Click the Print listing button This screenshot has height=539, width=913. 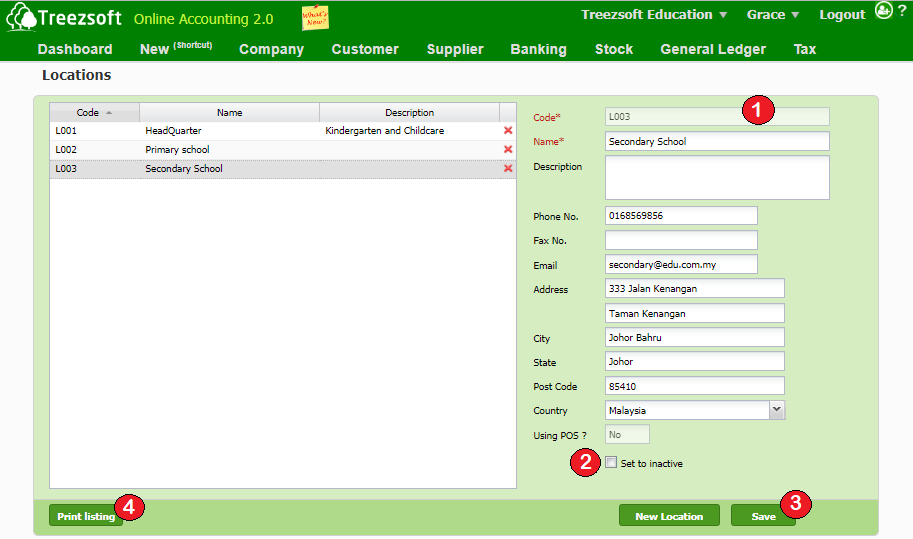click(85, 516)
